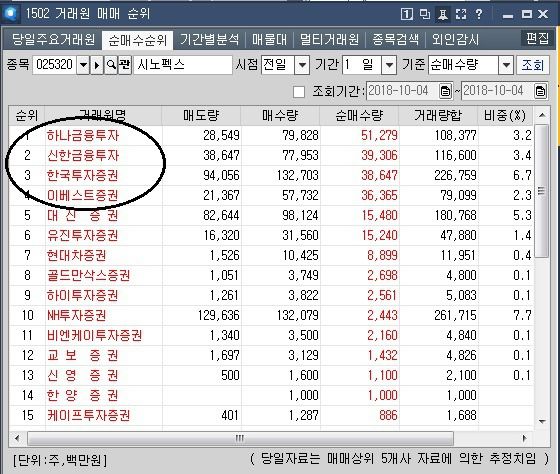Click sell volume value 129,636

click(219, 315)
